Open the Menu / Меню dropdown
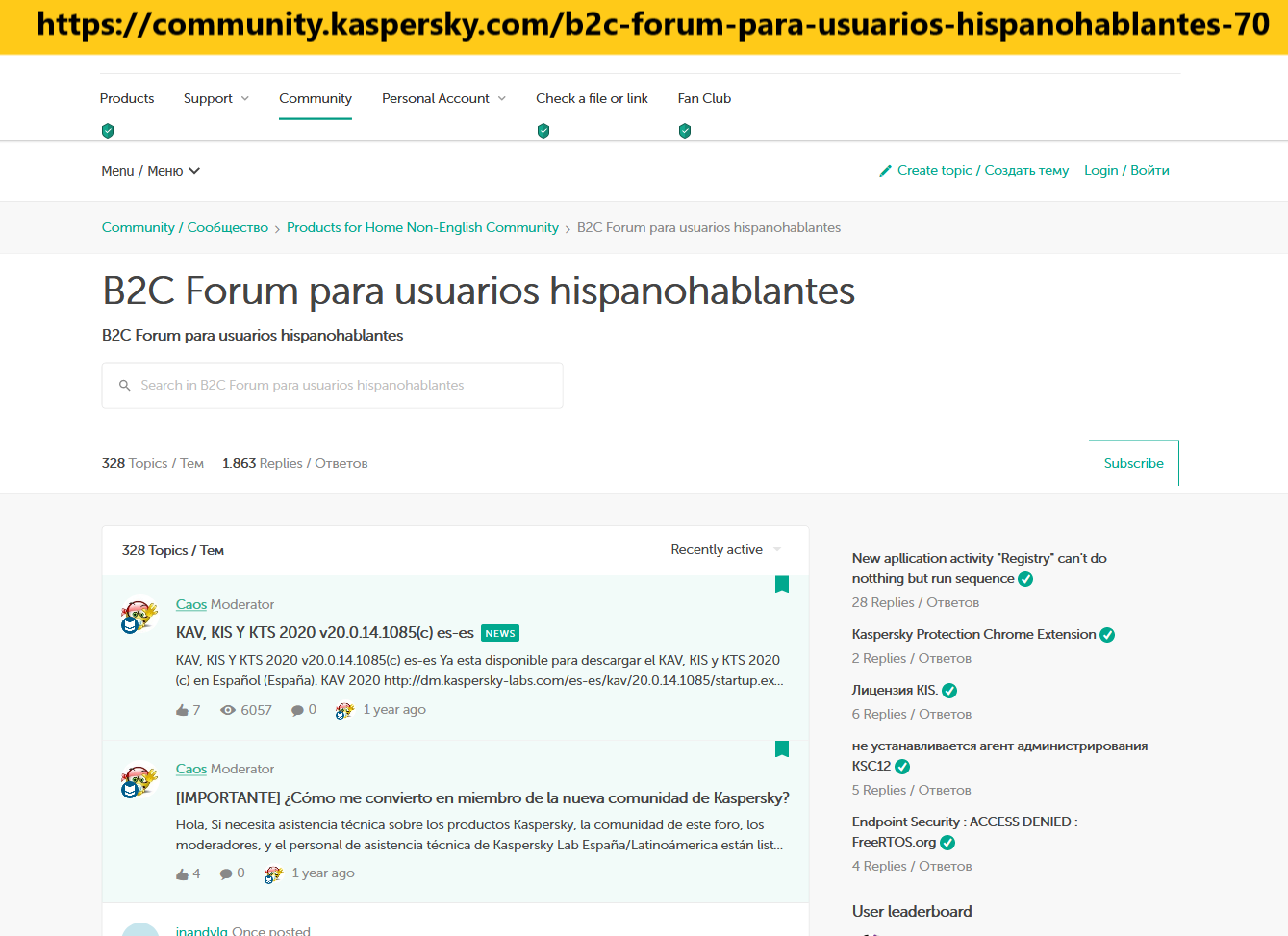This screenshot has width=1288, height=936. tap(151, 171)
